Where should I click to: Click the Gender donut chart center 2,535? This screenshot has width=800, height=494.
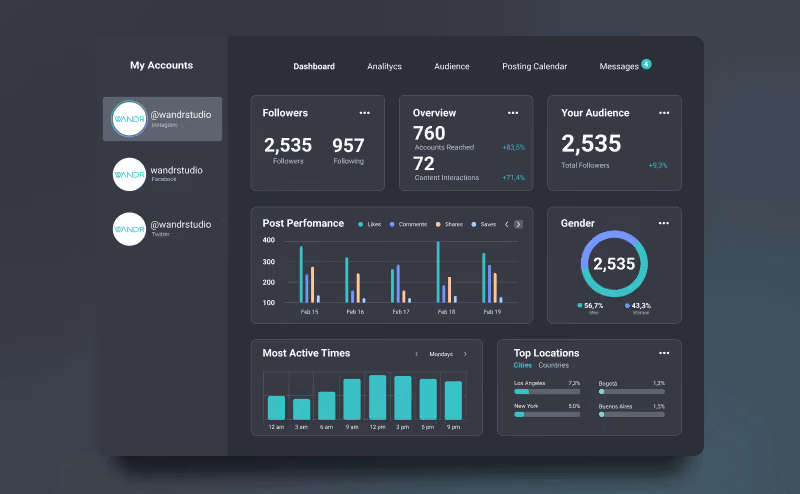coord(614,264)
